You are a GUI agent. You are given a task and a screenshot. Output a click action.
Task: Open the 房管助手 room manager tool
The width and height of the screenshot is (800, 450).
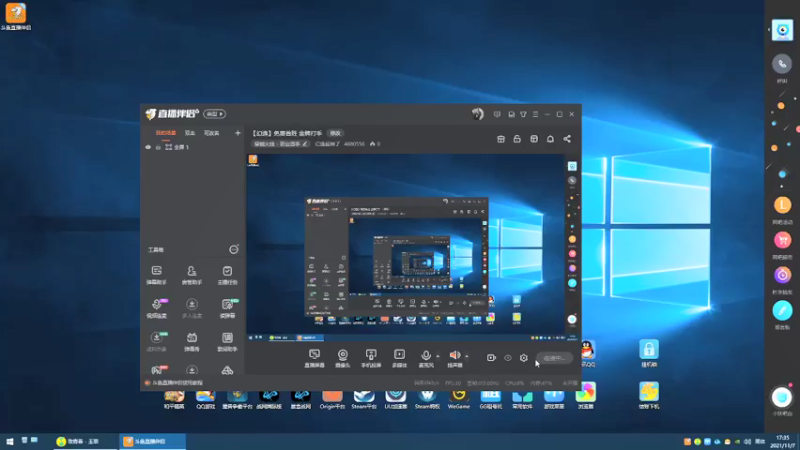(x=191, y=275)
